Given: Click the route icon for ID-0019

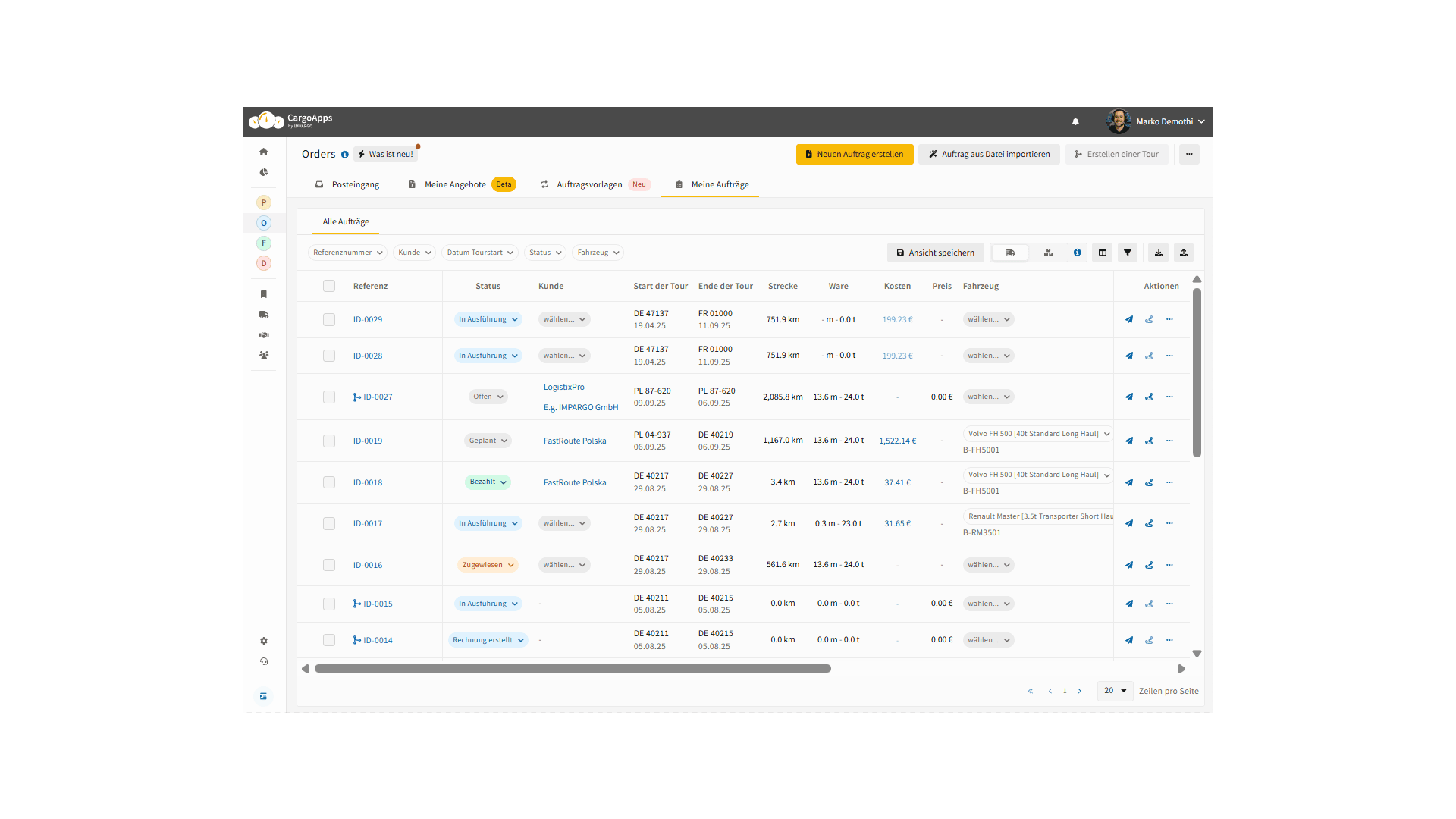Looking at the screenshot, I should pos(1149,441).
